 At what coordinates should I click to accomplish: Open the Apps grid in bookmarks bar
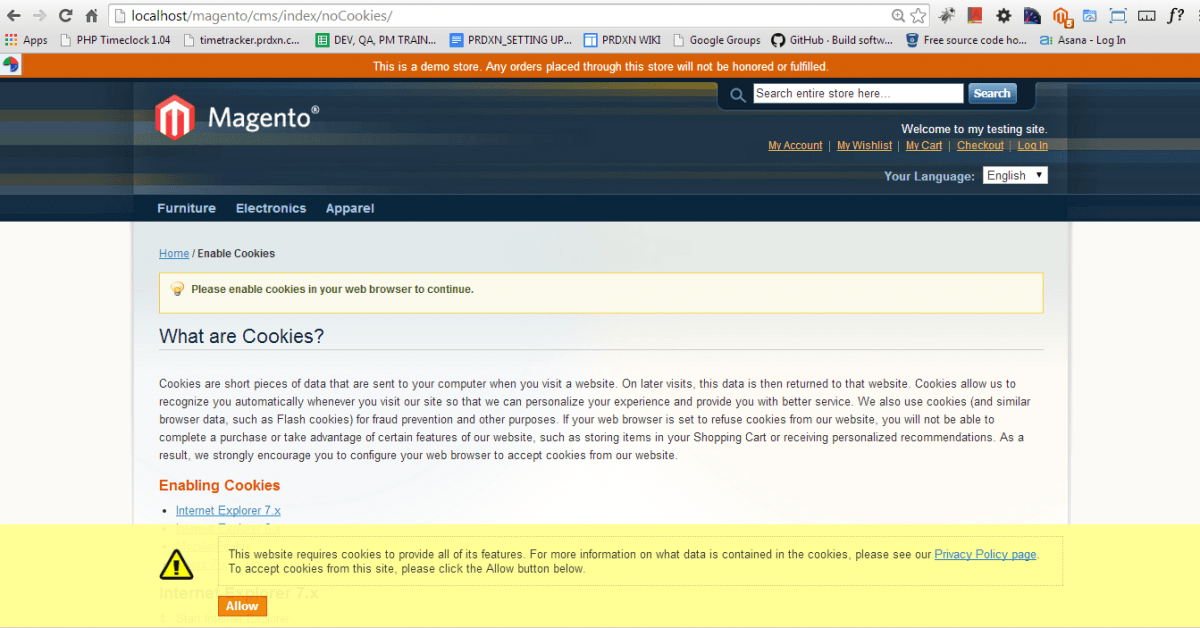click(x=26, y=40)
